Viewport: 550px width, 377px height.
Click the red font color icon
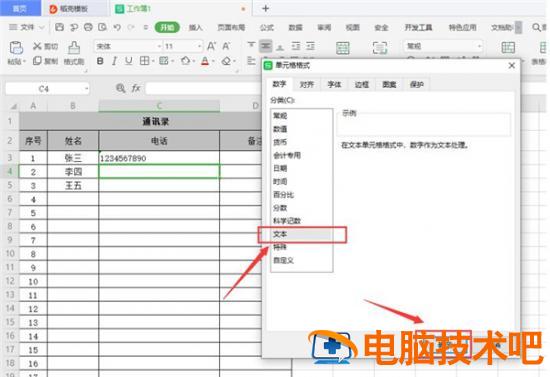tap(205, 61)
